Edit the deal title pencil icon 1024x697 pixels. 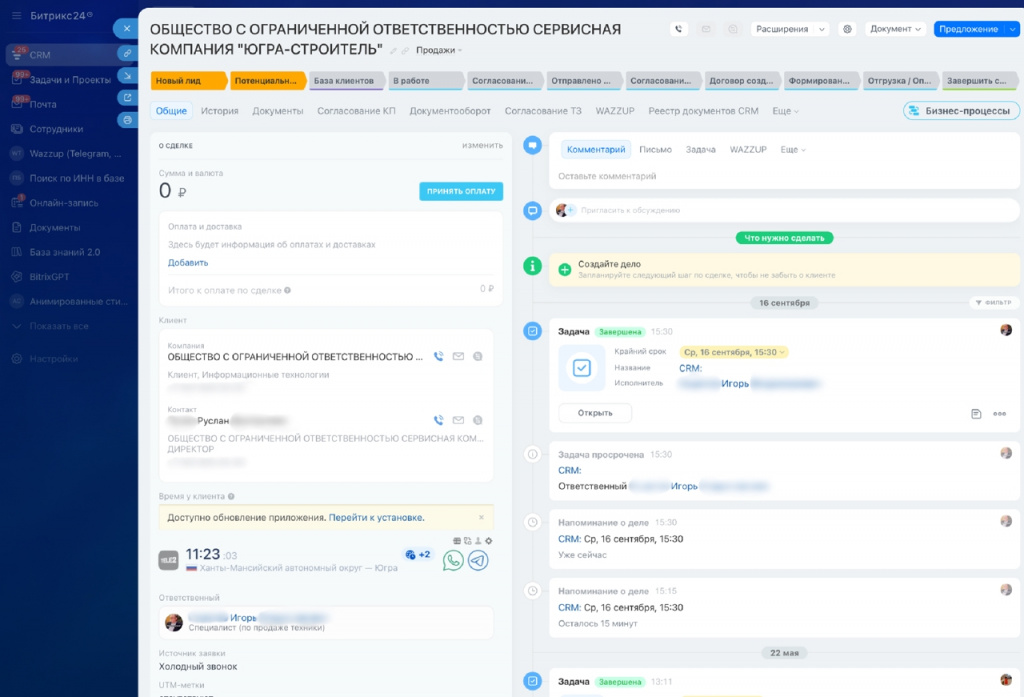pos(393,51)
